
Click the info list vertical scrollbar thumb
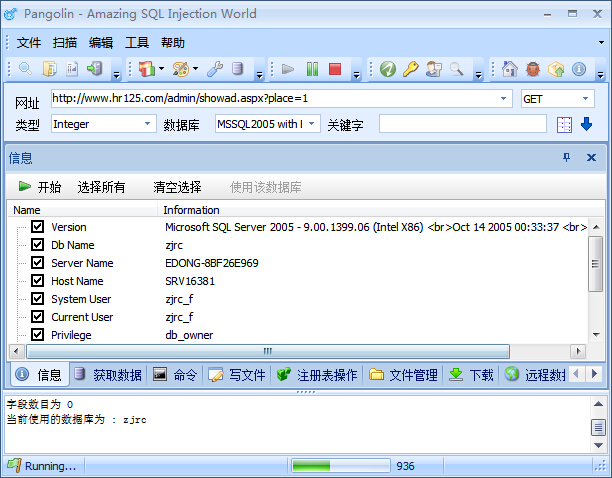[x=596, y=264]
